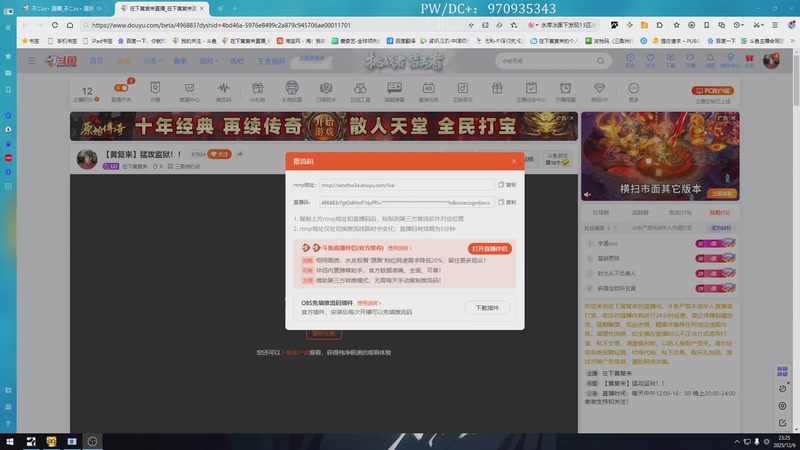This screenshot has height=450, width=800.
Task: Switch to the 活跃榜 tab
Action: (640, 213)
